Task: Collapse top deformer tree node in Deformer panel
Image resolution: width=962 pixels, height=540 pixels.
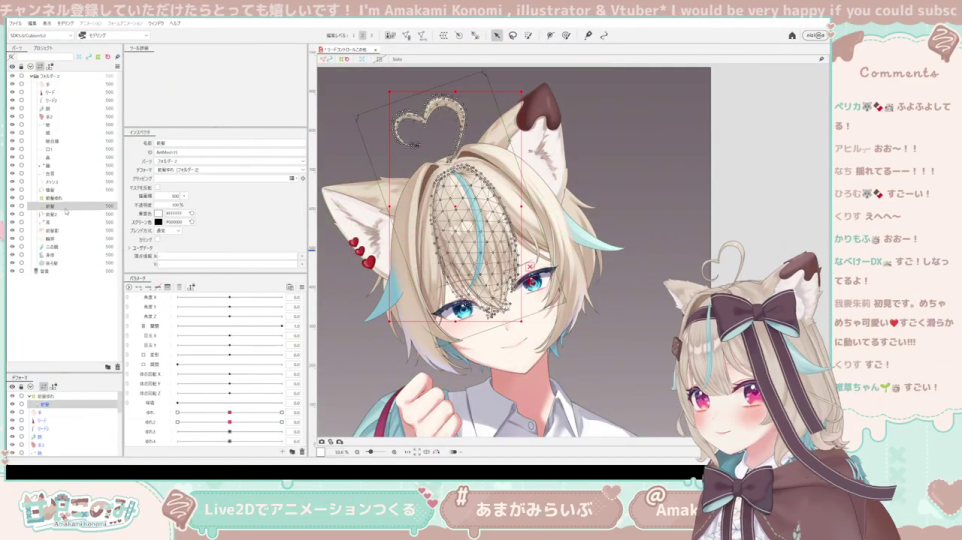Action: (29, 396)
